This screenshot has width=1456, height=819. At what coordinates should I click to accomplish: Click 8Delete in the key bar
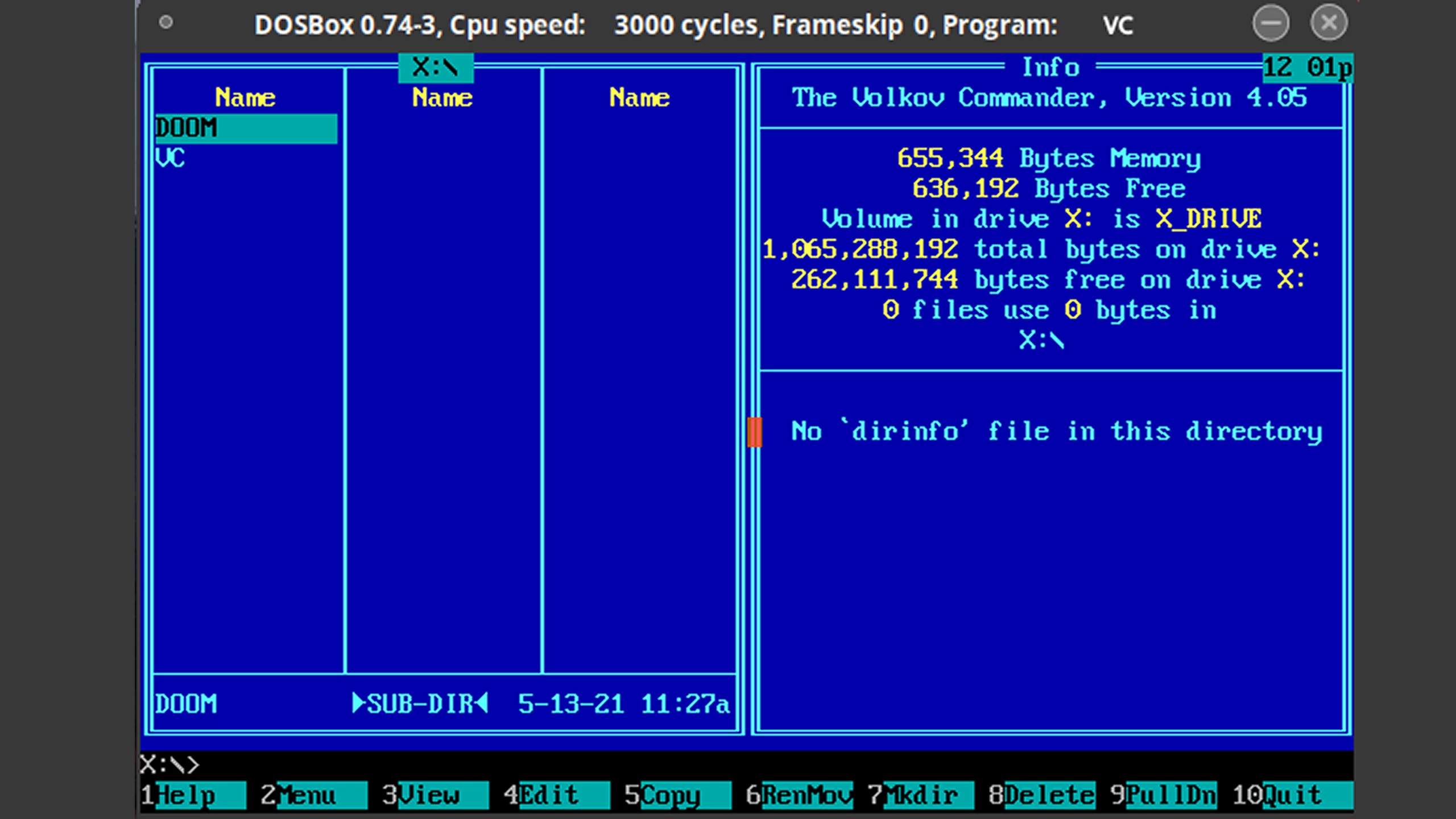point(1041,795)
